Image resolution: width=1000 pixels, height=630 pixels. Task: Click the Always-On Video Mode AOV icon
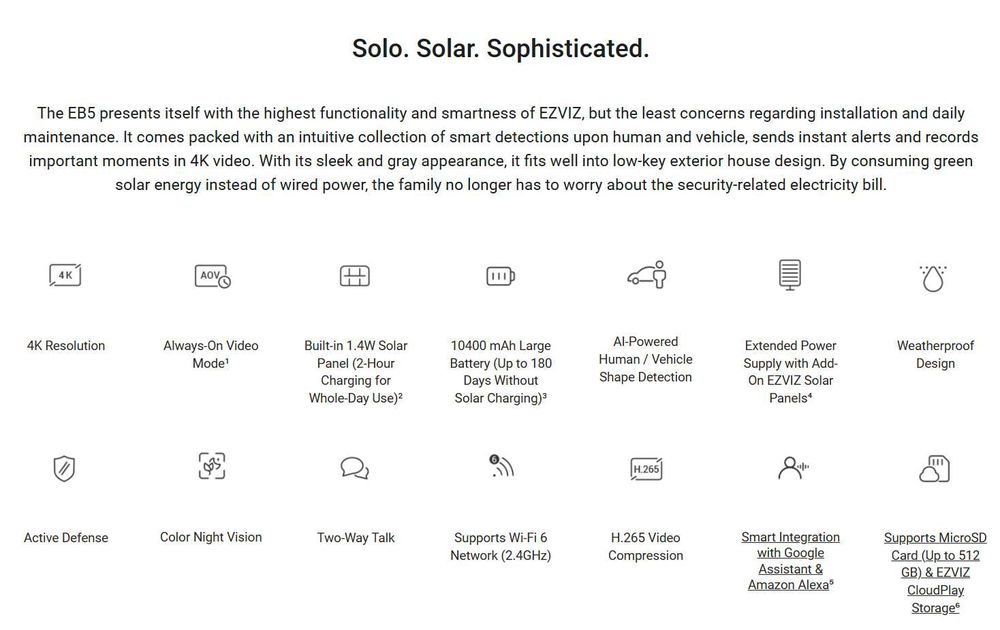(x=211, y=276)
